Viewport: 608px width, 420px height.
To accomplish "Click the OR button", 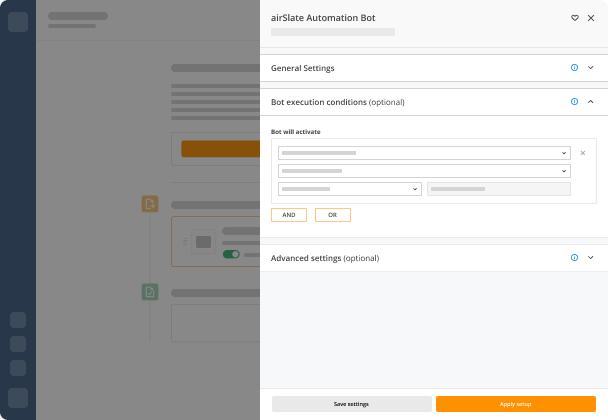I will tap(333, 215).
